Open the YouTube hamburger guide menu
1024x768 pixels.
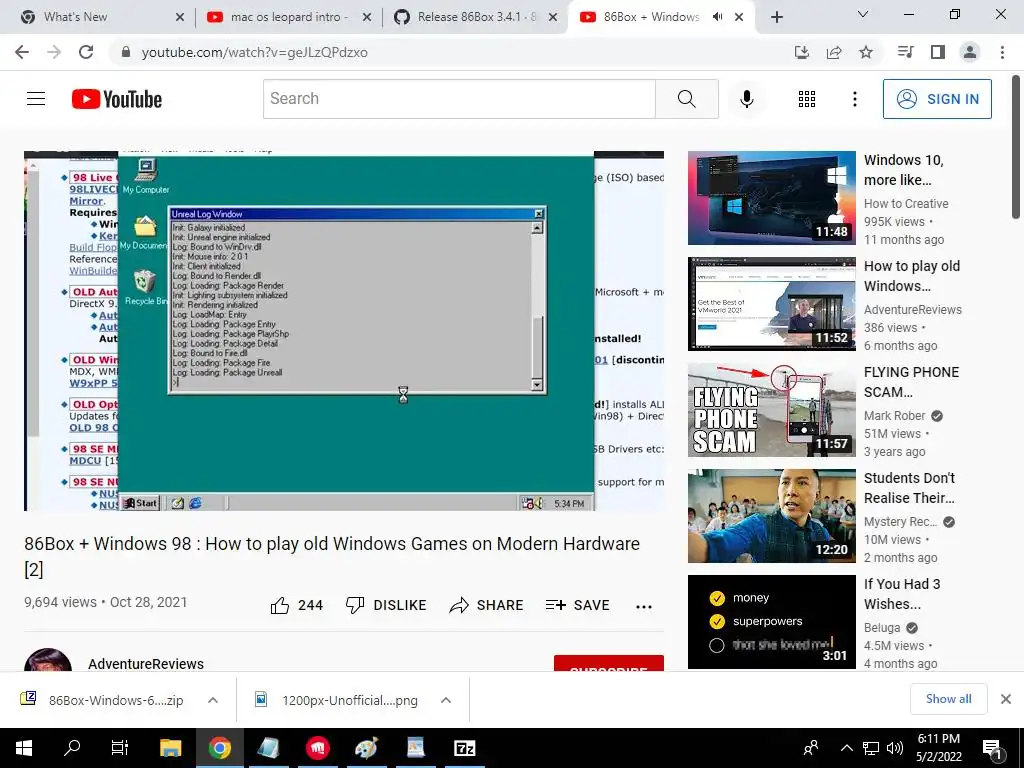point(36,99)
